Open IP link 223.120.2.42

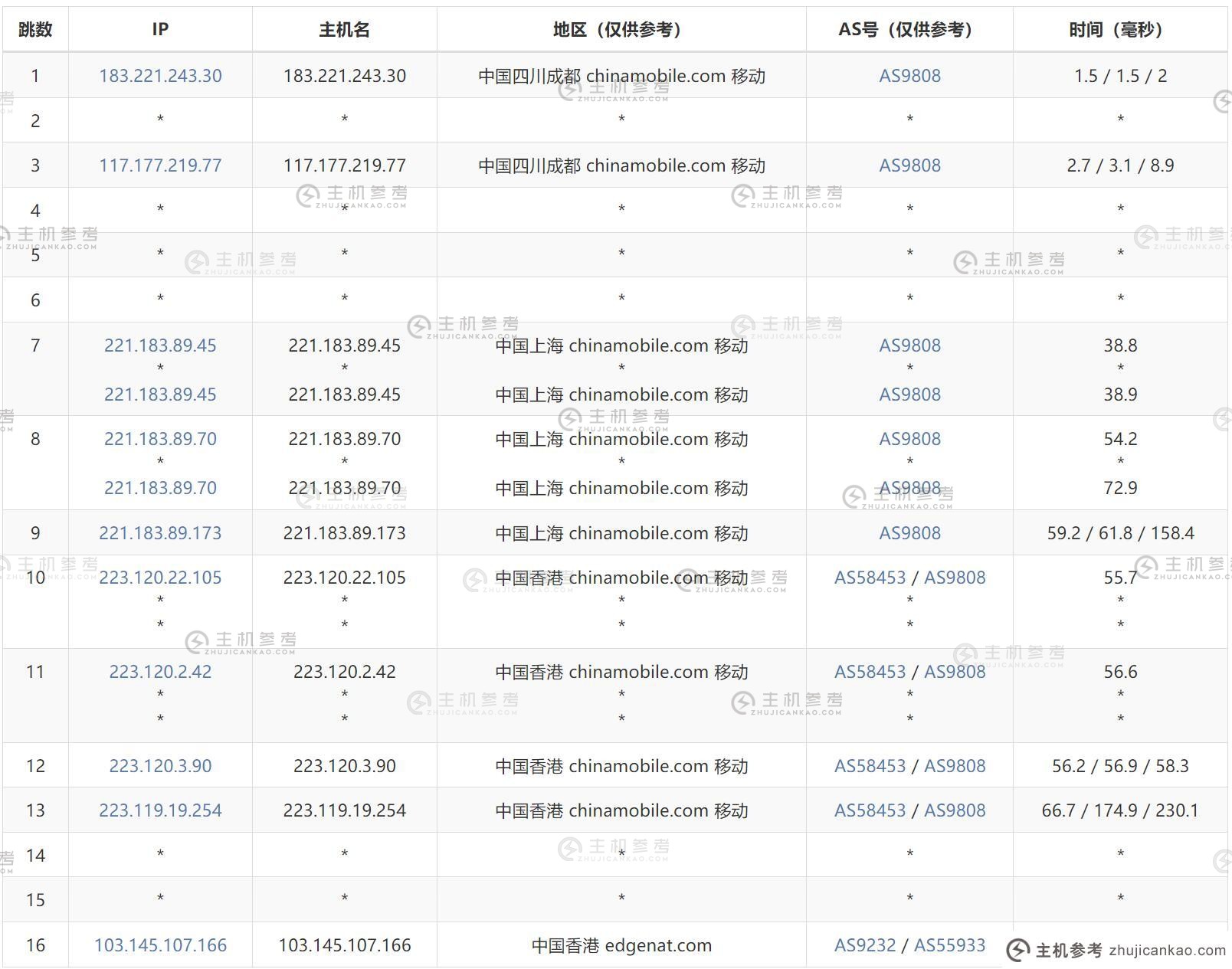[x=160, y=672]
